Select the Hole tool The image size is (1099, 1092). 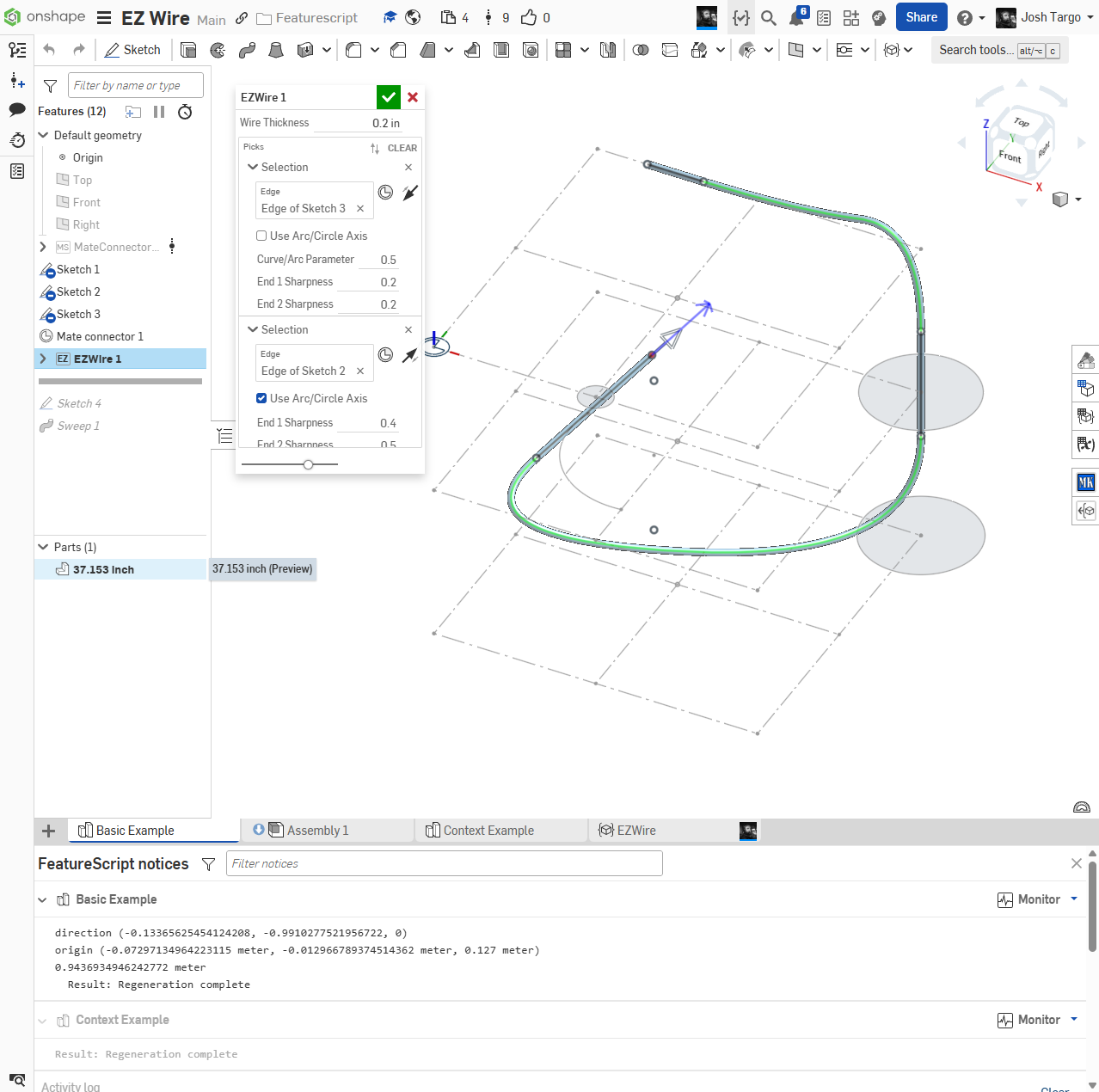pyautogui.click(x=531, y=50)
